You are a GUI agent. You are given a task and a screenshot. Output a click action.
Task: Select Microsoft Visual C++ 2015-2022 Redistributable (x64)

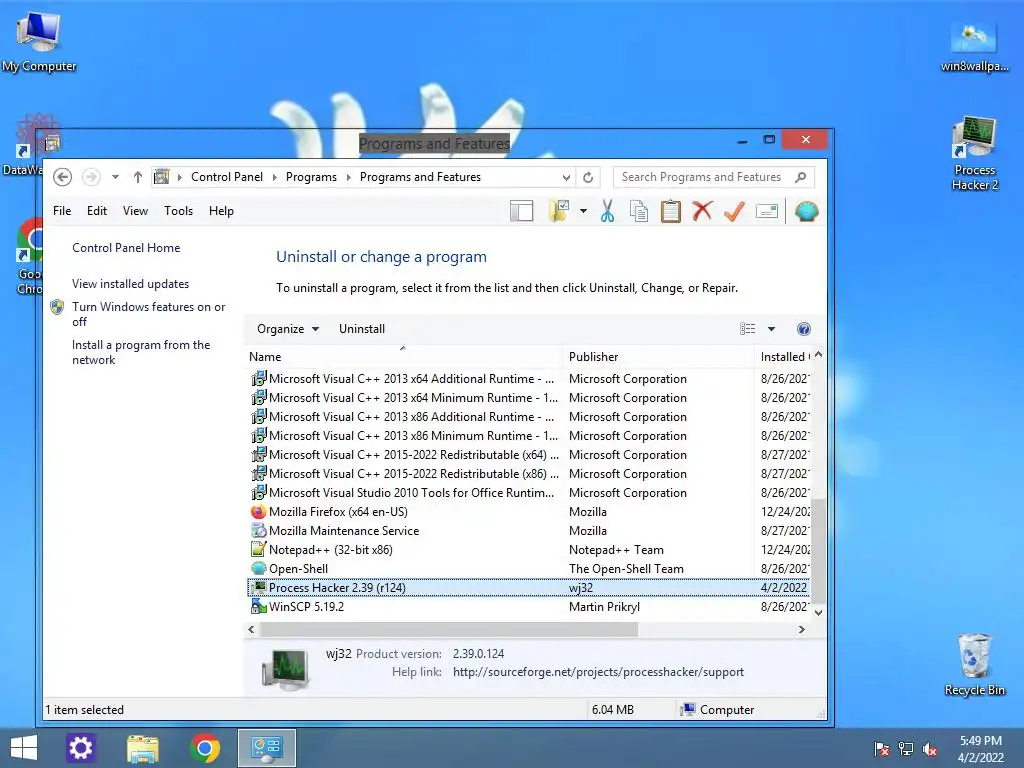pos(528,455)
